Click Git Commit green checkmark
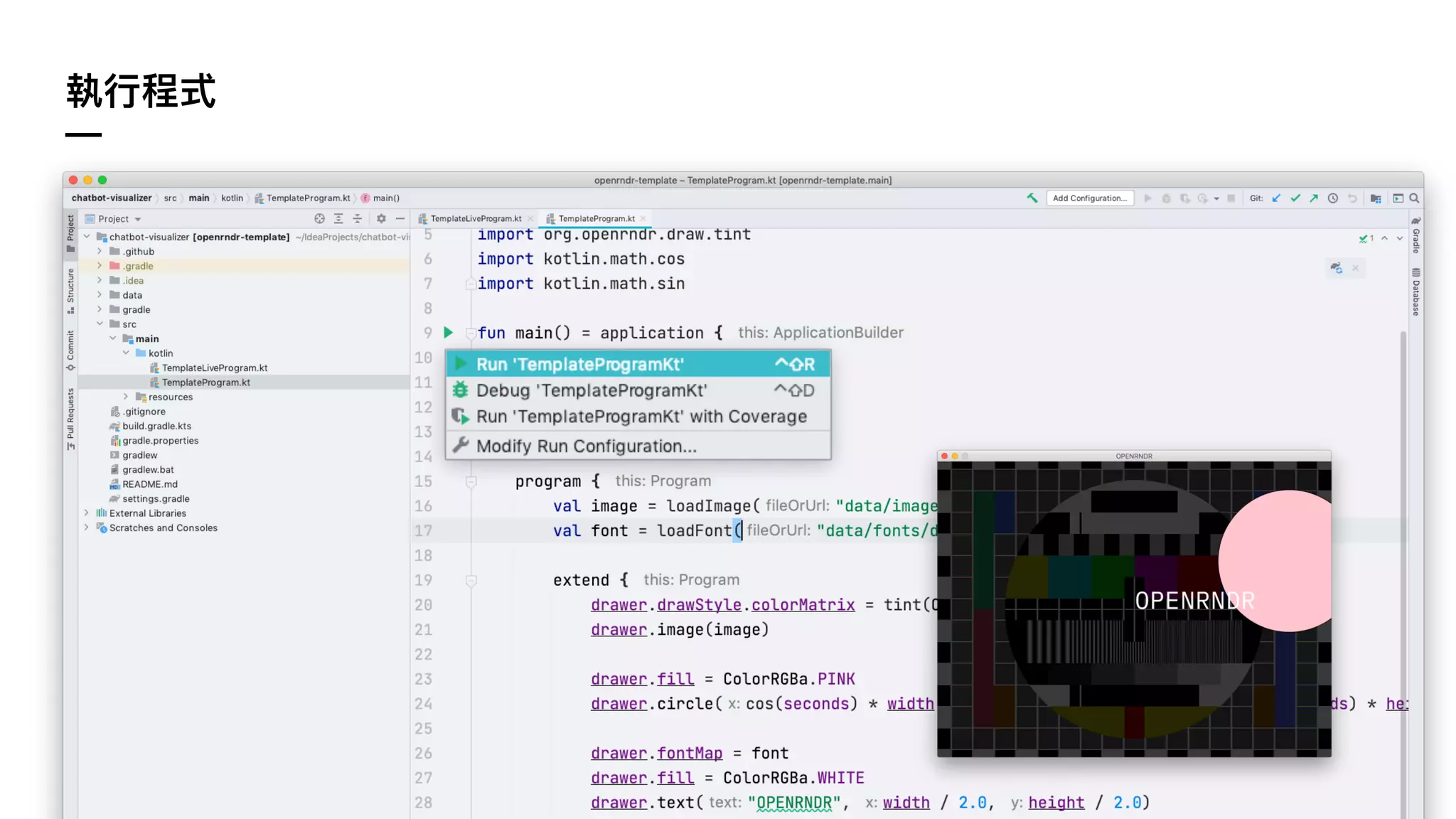The image size is (1456, 819). coord(1295,198)
